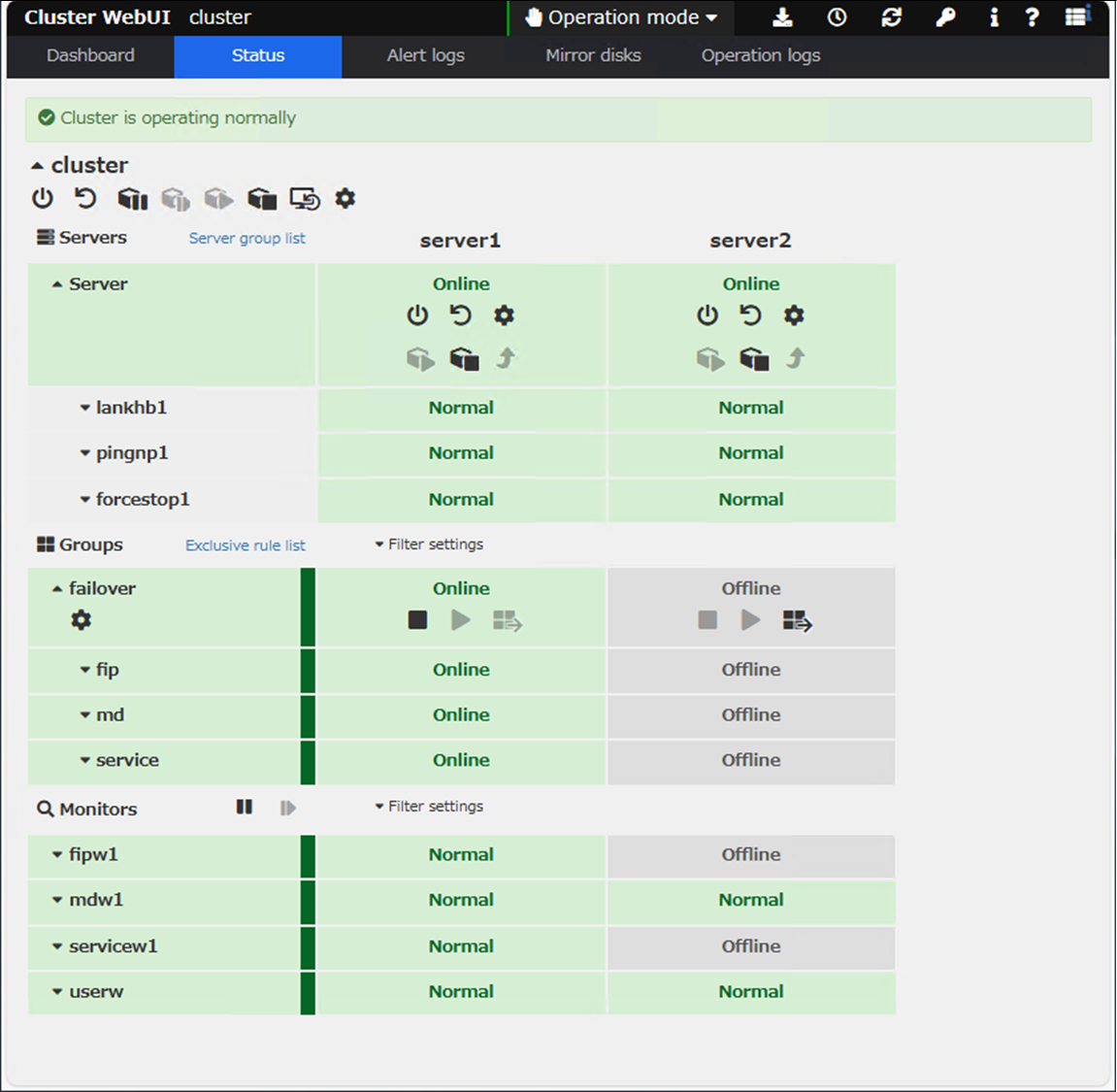Collapse the failover group tree

tap(57, 589)
